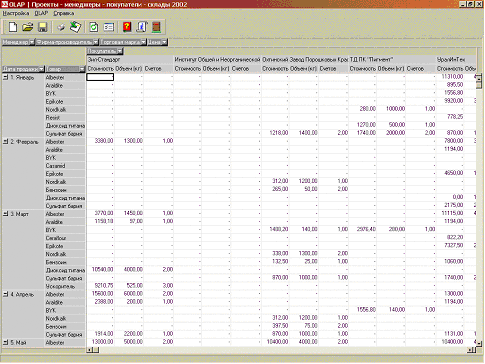Image resolution: width=485 pixels, height=364 pixels.
Task: Select the cell with value 280,00
Action: [363, 109]
